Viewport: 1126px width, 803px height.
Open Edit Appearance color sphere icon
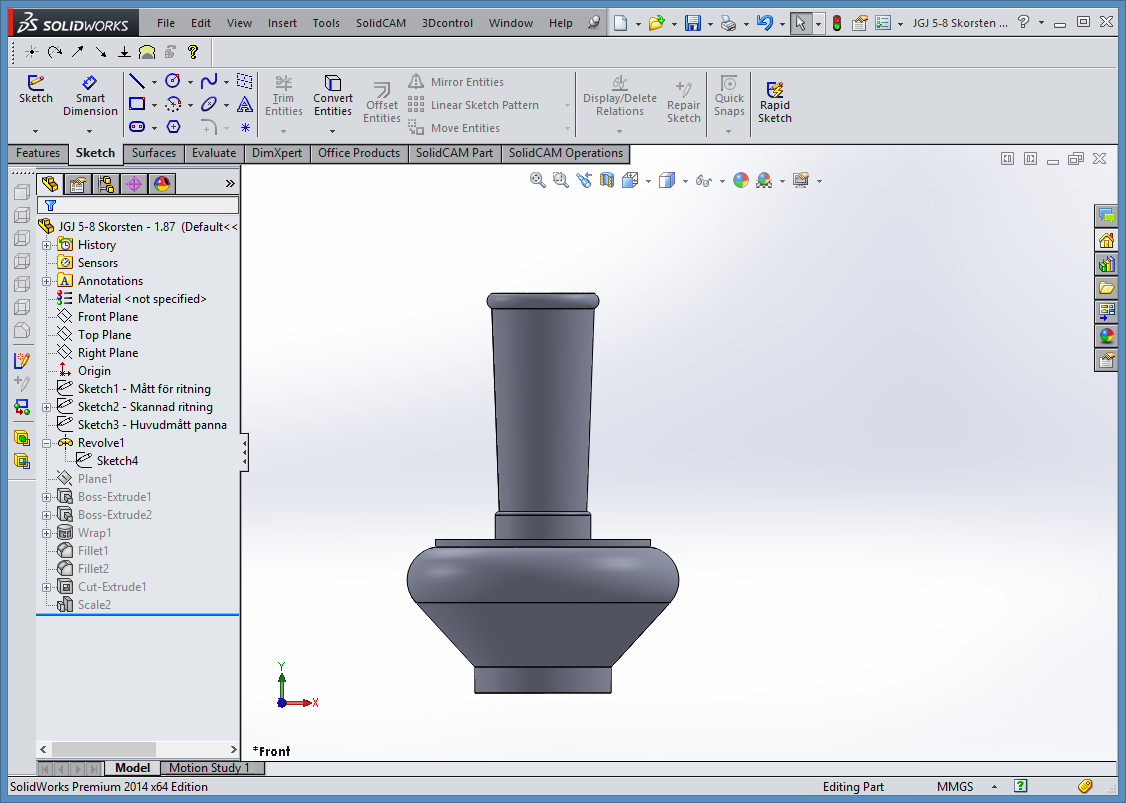(x=741, y=180)
